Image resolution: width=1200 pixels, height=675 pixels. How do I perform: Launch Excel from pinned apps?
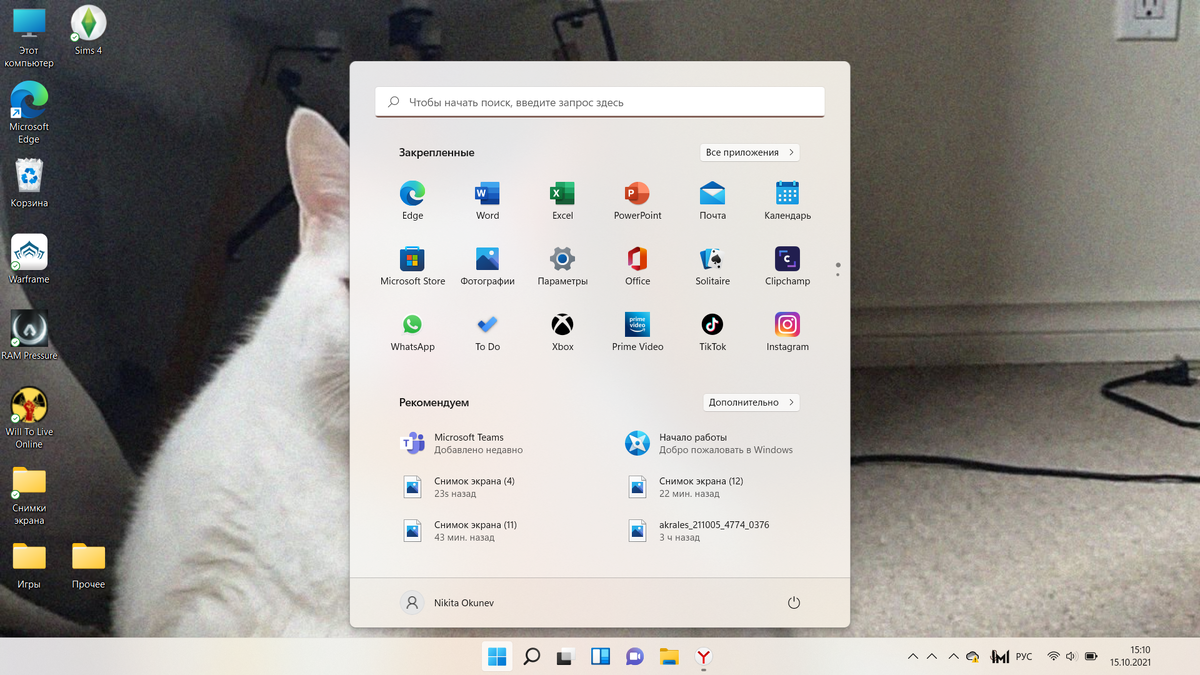(x=562, y=200)
